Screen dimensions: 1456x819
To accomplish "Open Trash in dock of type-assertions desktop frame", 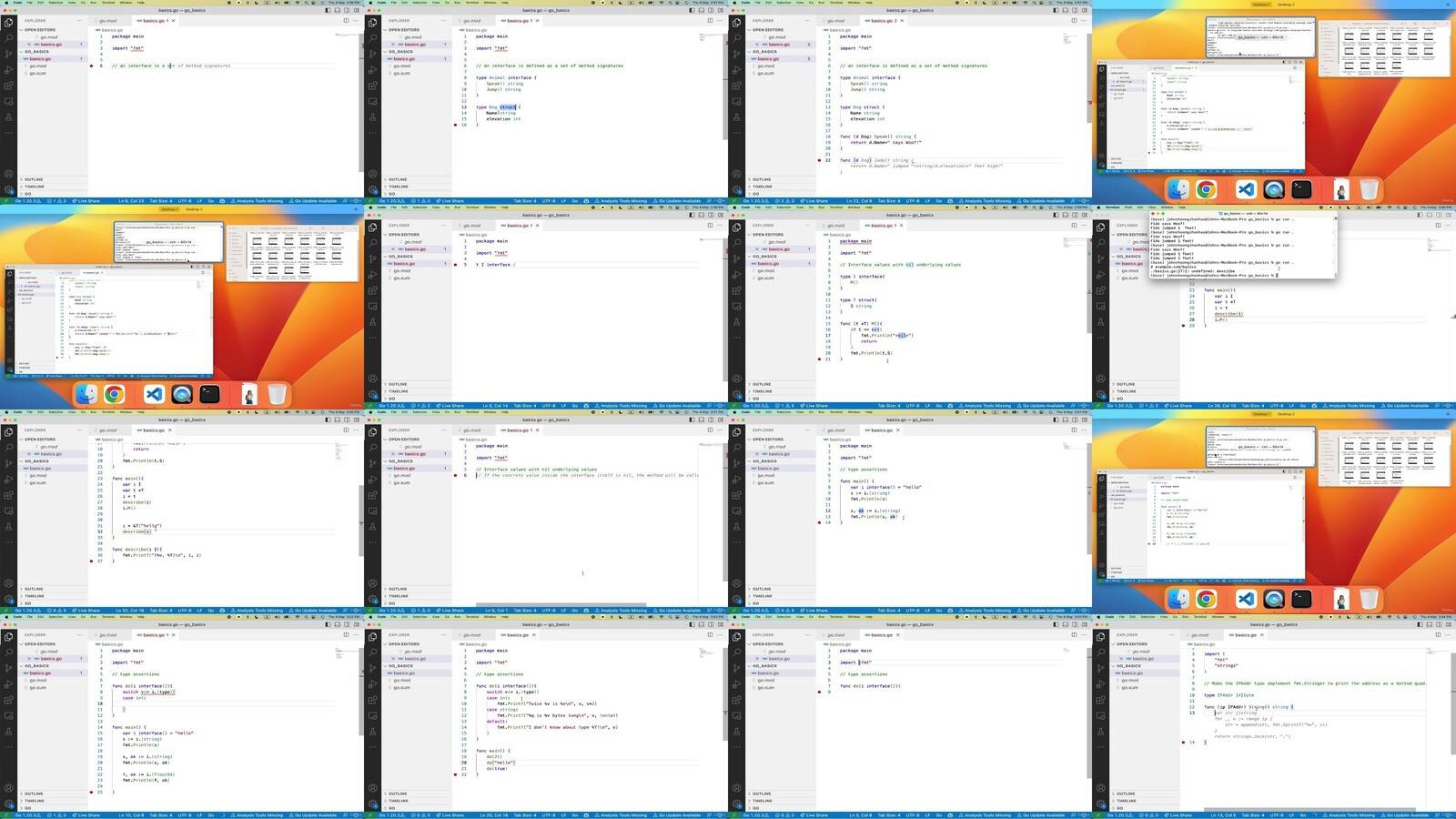I will tap(1369, 599).
